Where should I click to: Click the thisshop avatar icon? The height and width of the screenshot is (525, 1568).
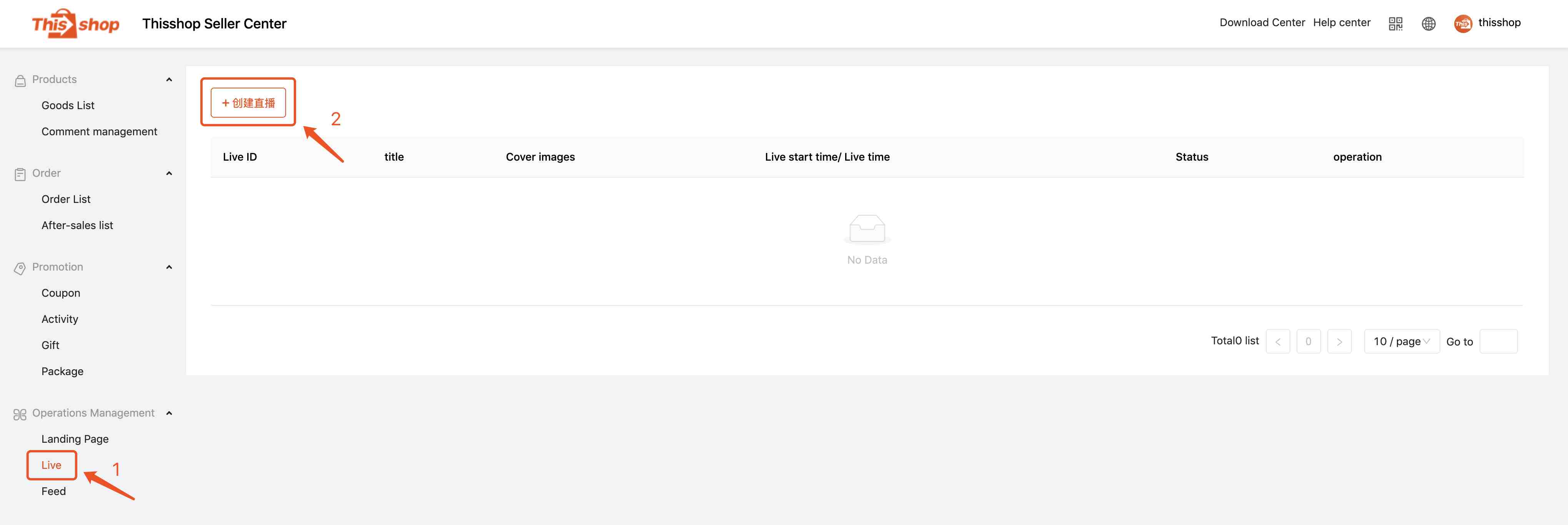tap(1463, 24)
